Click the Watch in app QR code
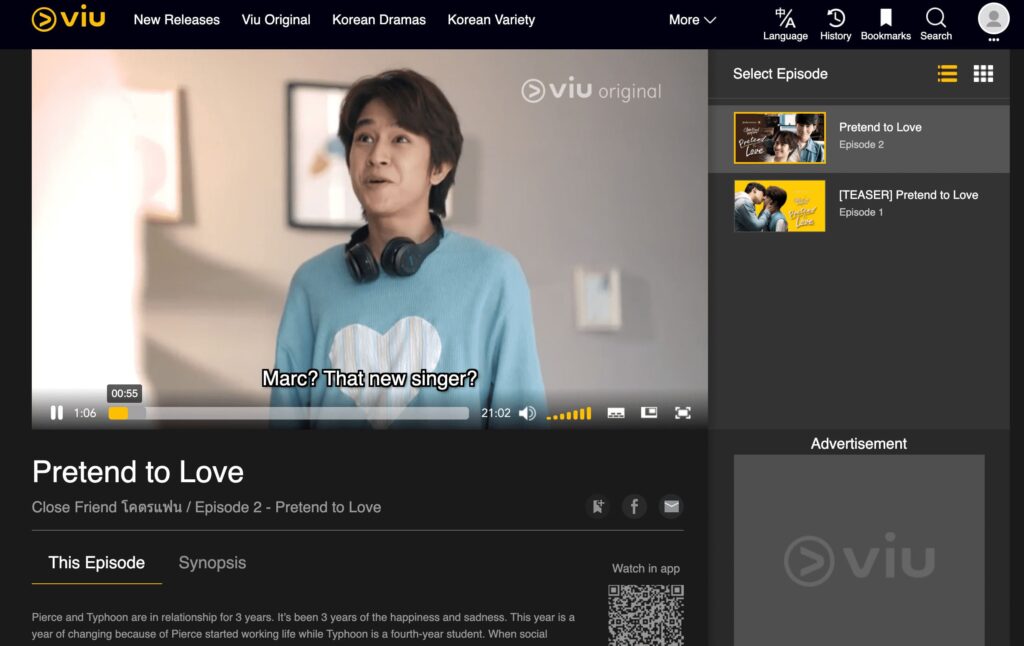This screenshot has height=646, width=1024. point(646,615)
